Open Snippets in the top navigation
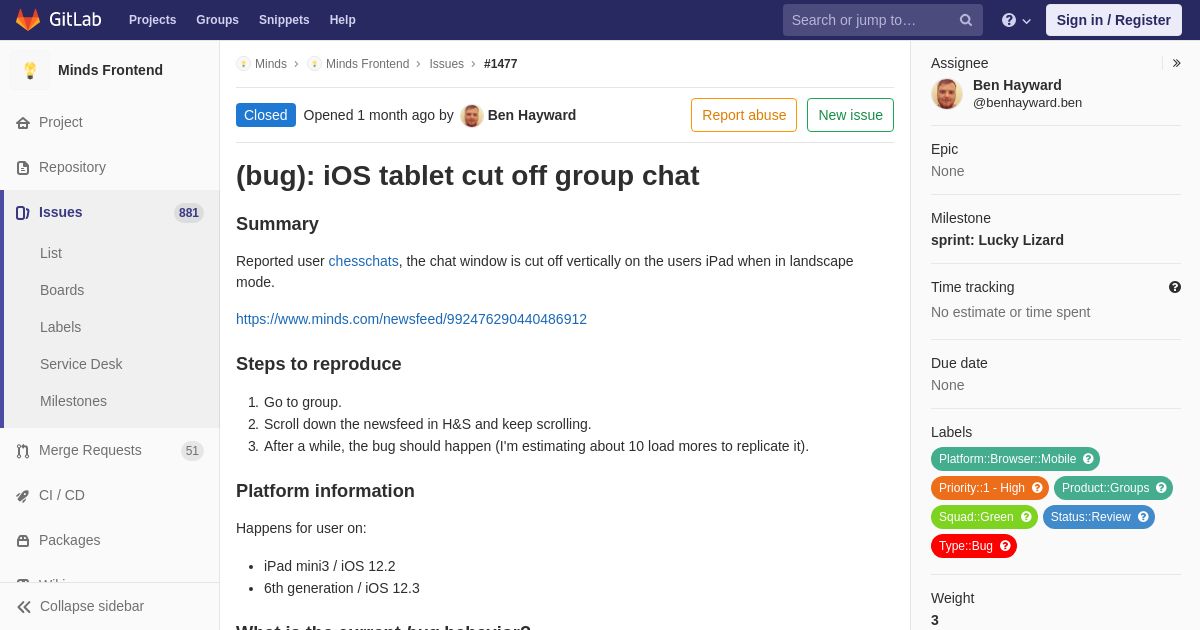Screen dimensions: 1200x630 coord(284,20)
